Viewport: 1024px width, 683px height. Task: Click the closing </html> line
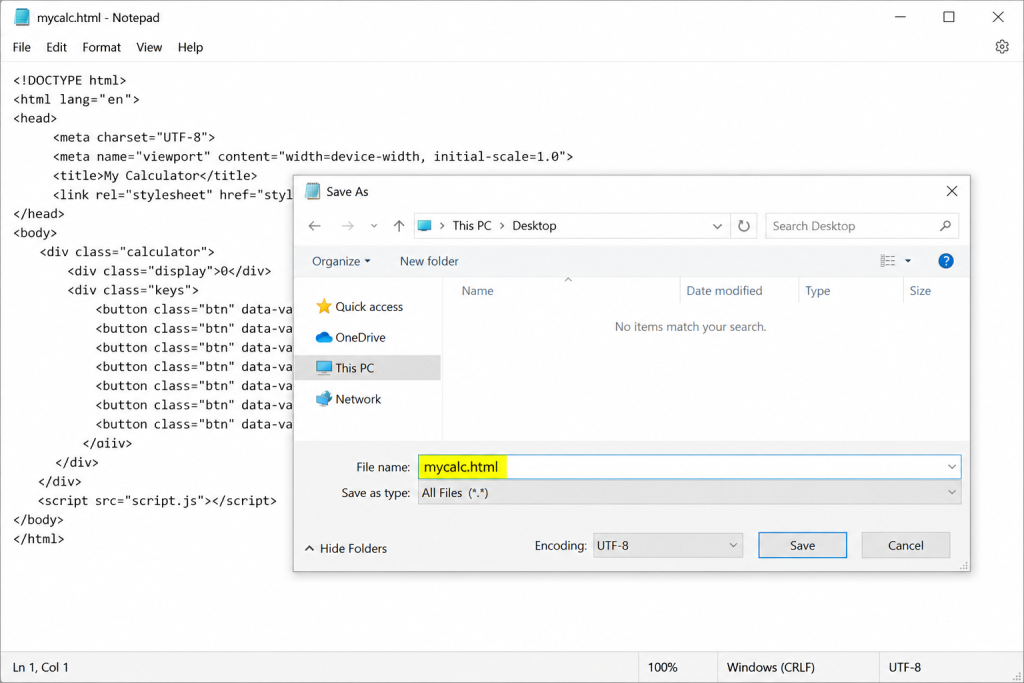pos(39,539)
